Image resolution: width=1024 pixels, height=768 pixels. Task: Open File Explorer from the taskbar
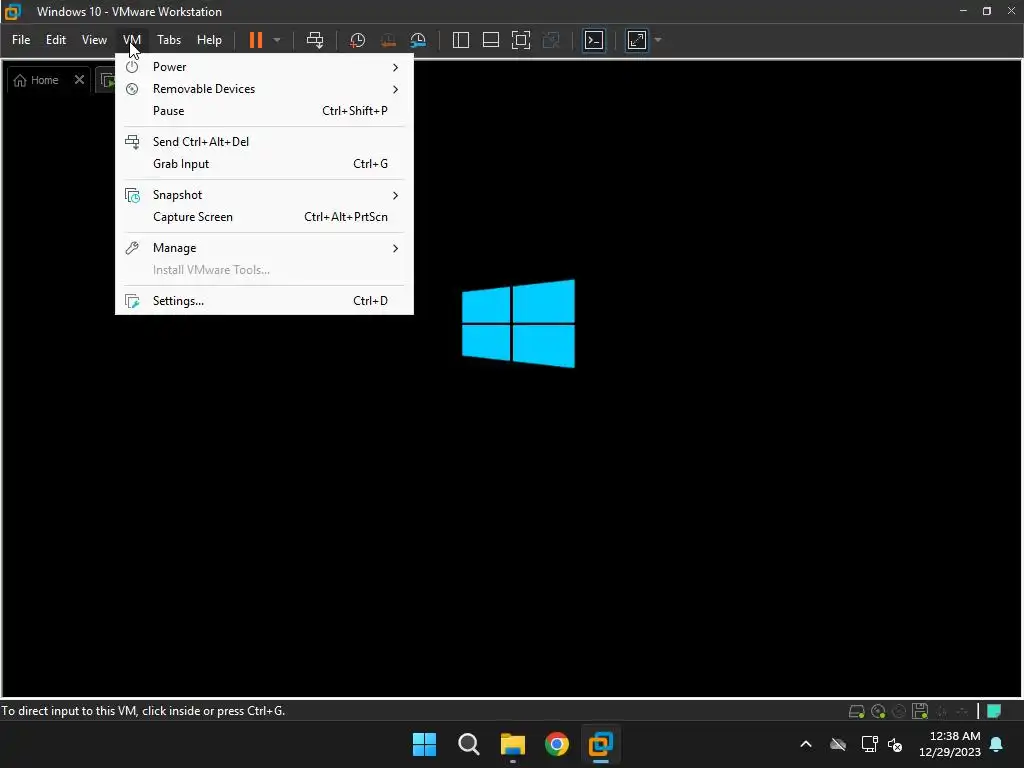point(513,744)
